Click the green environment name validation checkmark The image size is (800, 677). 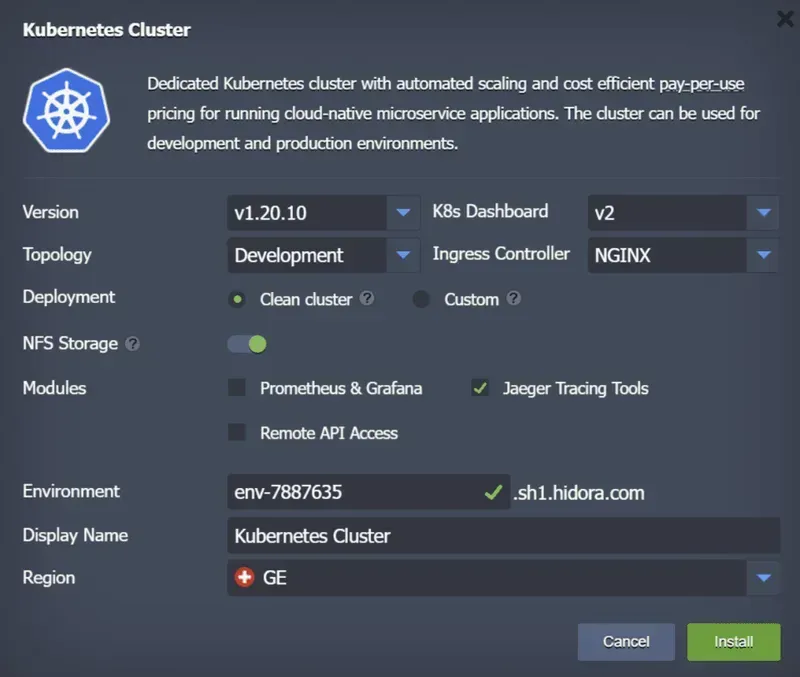click(x=493, y=492)
